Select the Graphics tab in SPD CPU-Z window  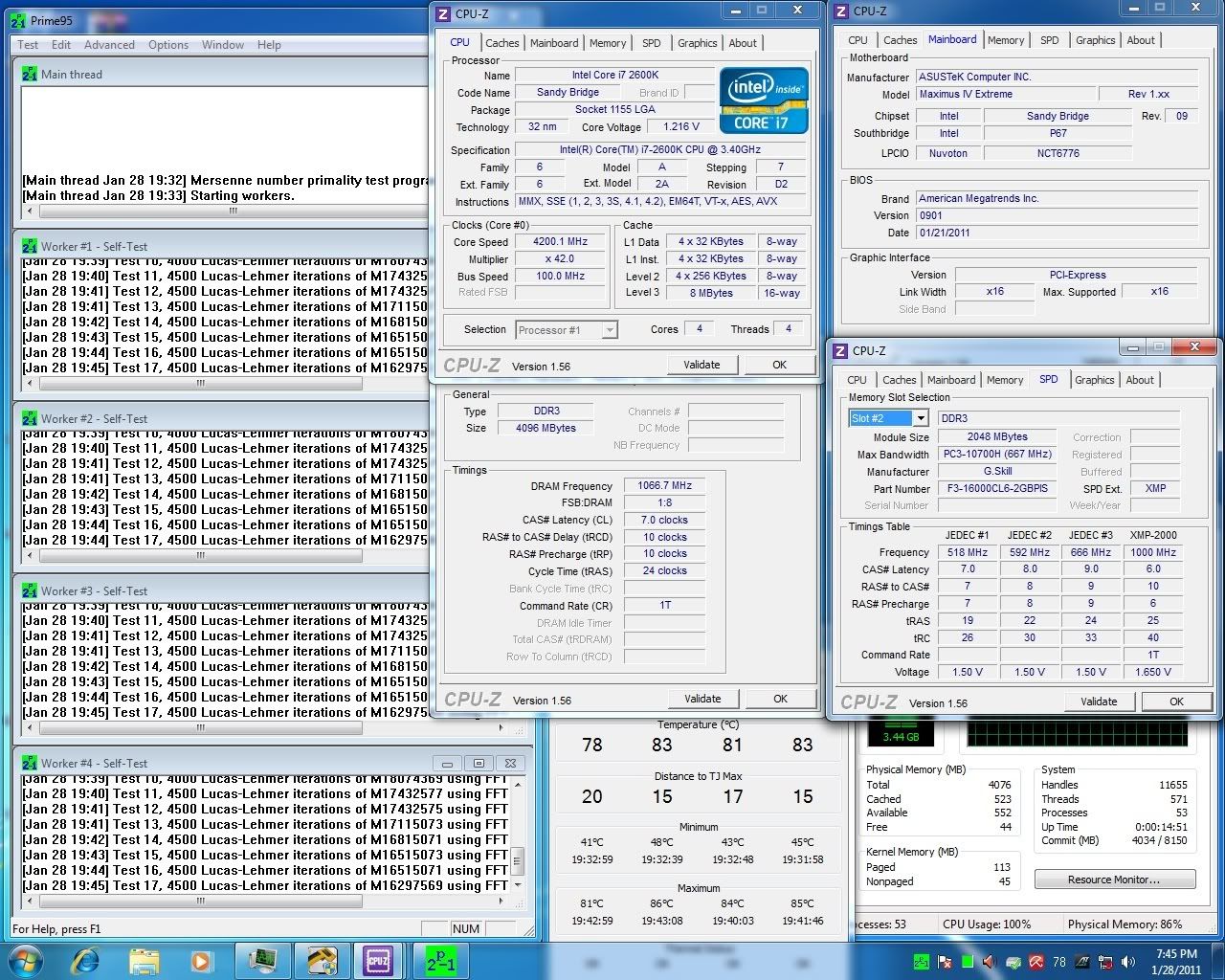pyautogui.click(x=1094, y=380)
